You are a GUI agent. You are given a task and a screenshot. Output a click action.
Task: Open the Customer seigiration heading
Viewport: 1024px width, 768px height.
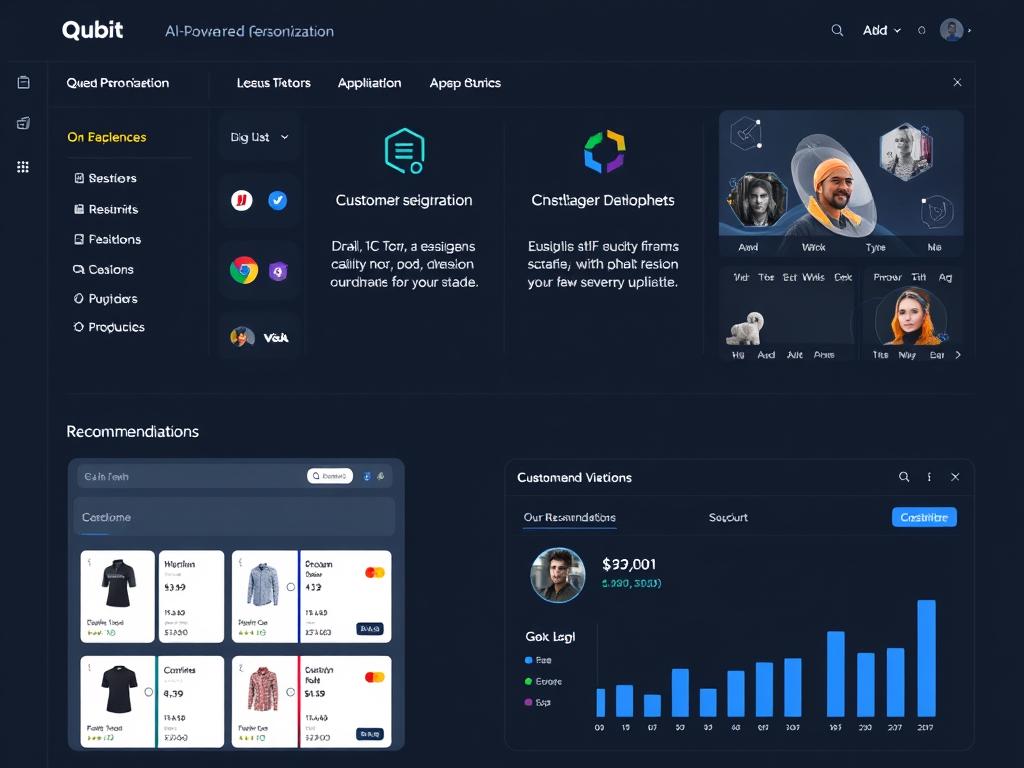point(404,200)
